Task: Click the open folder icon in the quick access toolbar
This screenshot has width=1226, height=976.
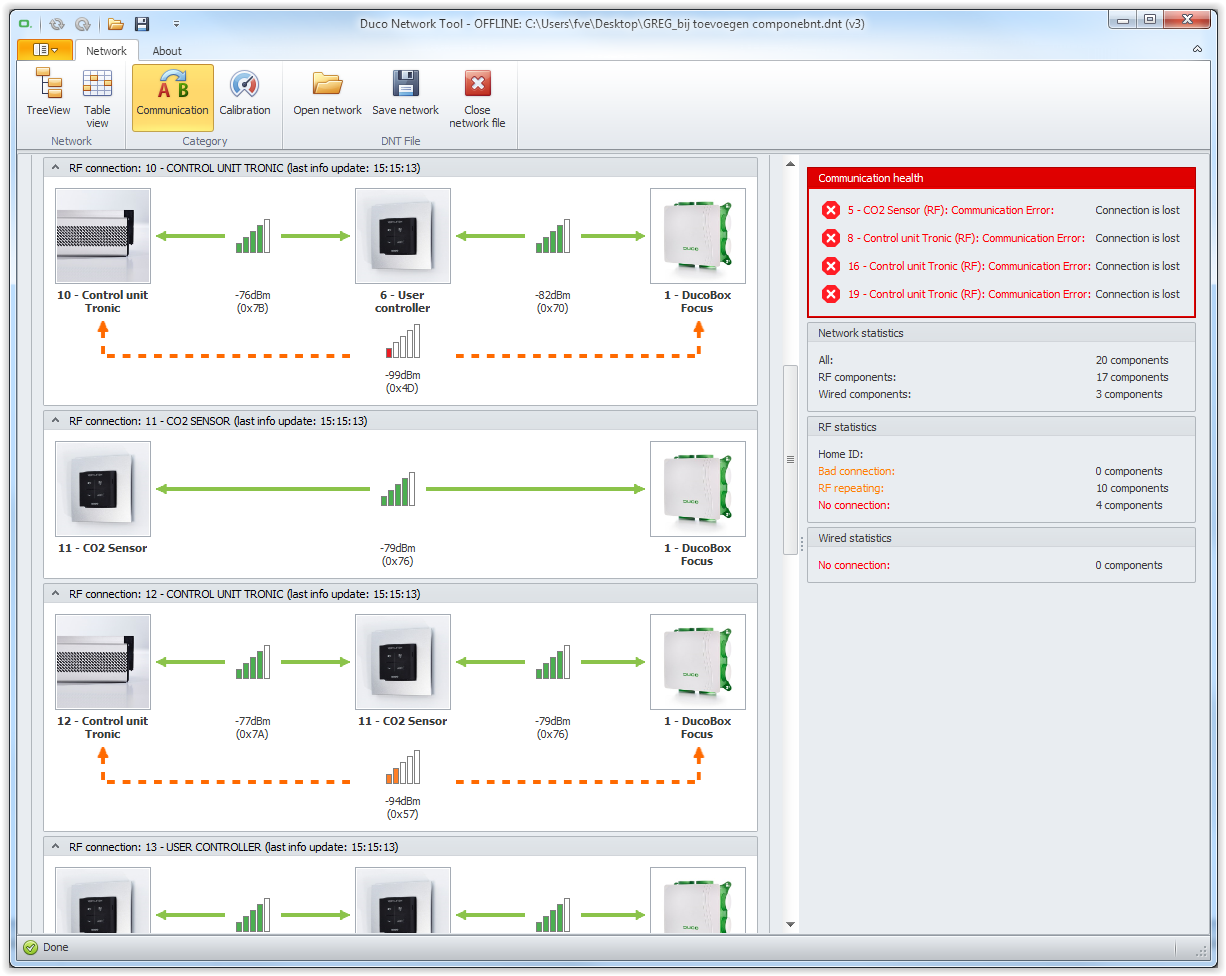Action: tap(116, 23)
